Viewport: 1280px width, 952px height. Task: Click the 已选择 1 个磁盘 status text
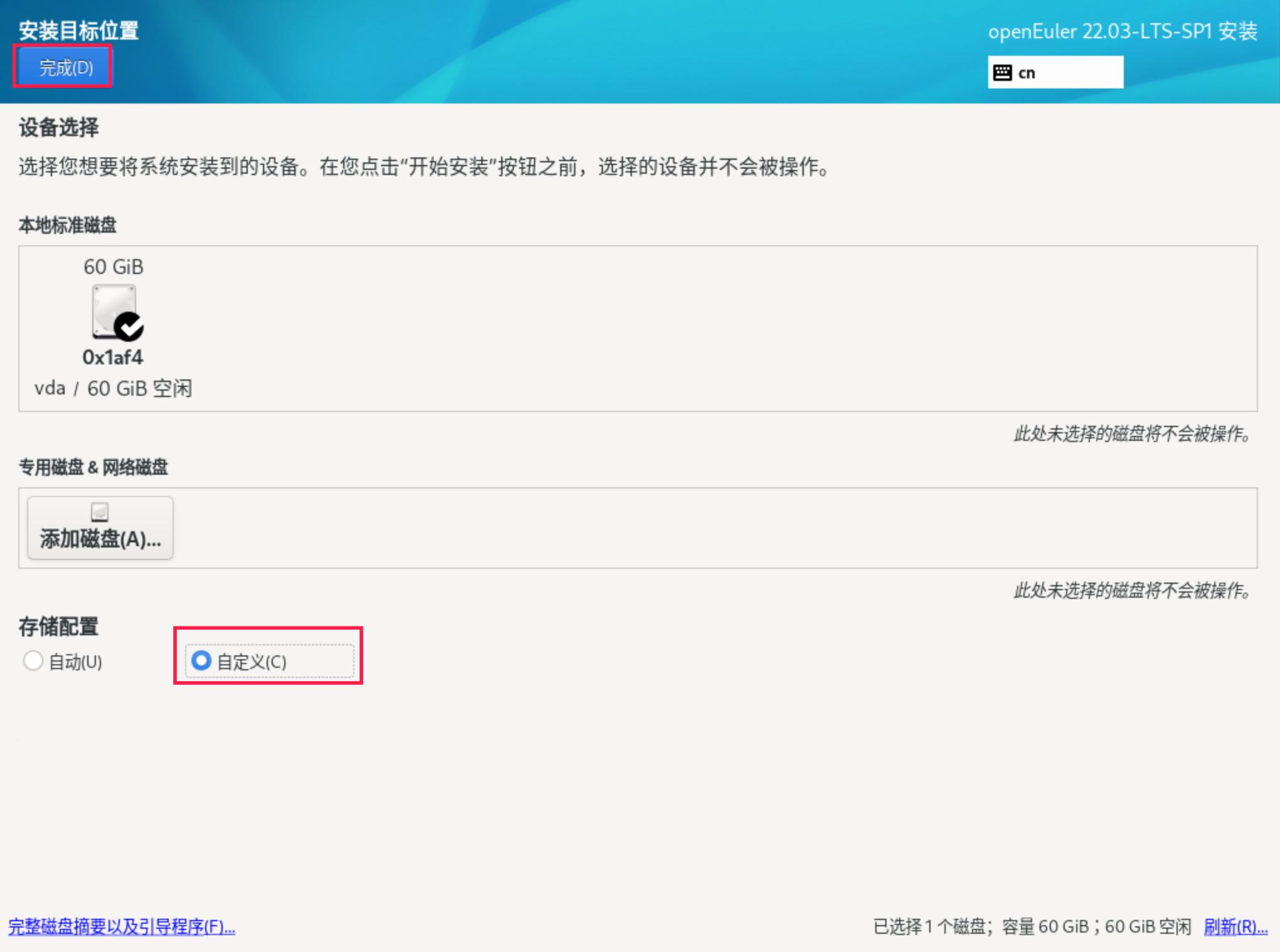(1032, 926)
